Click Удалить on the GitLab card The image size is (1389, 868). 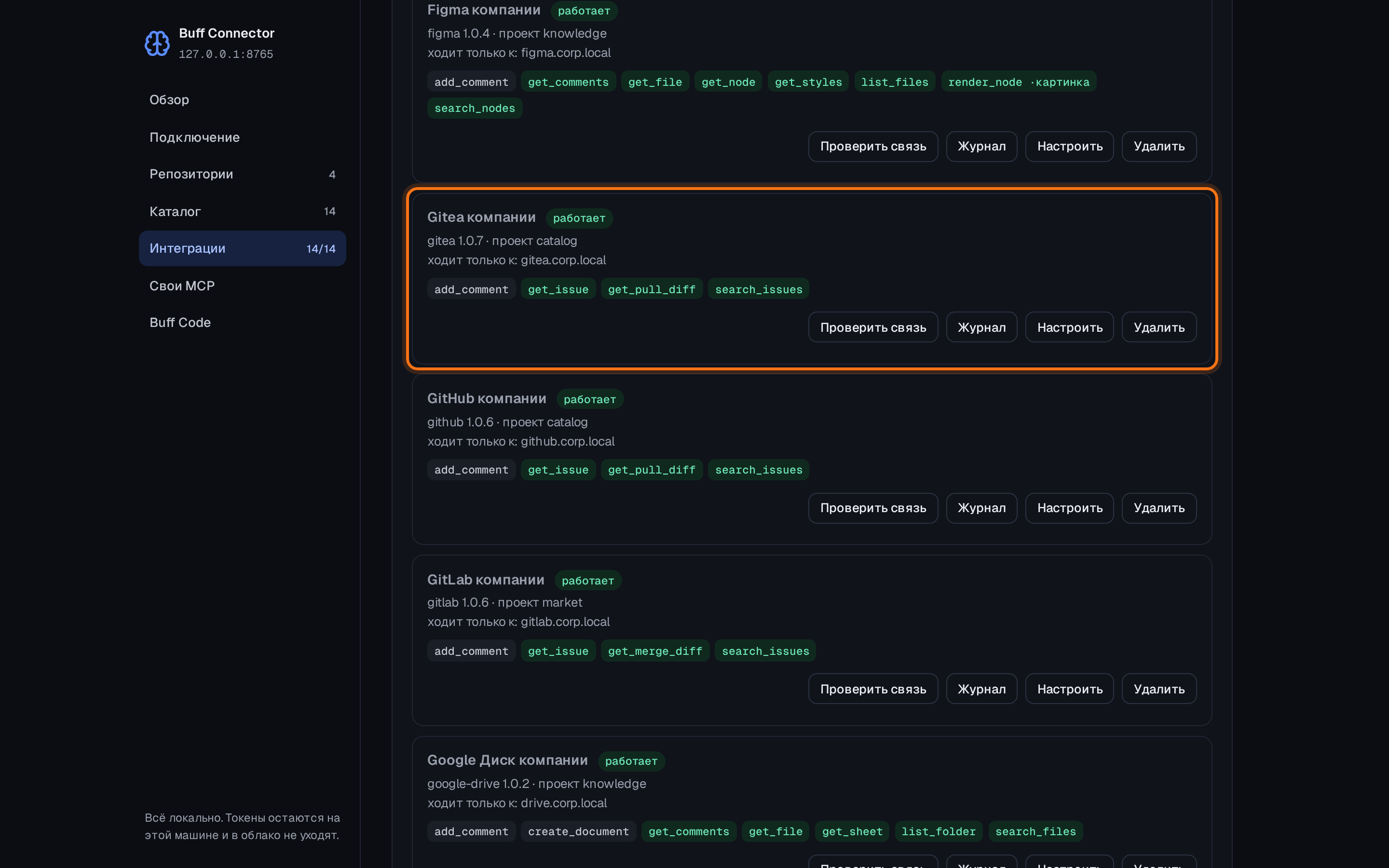pos(1159,689)
